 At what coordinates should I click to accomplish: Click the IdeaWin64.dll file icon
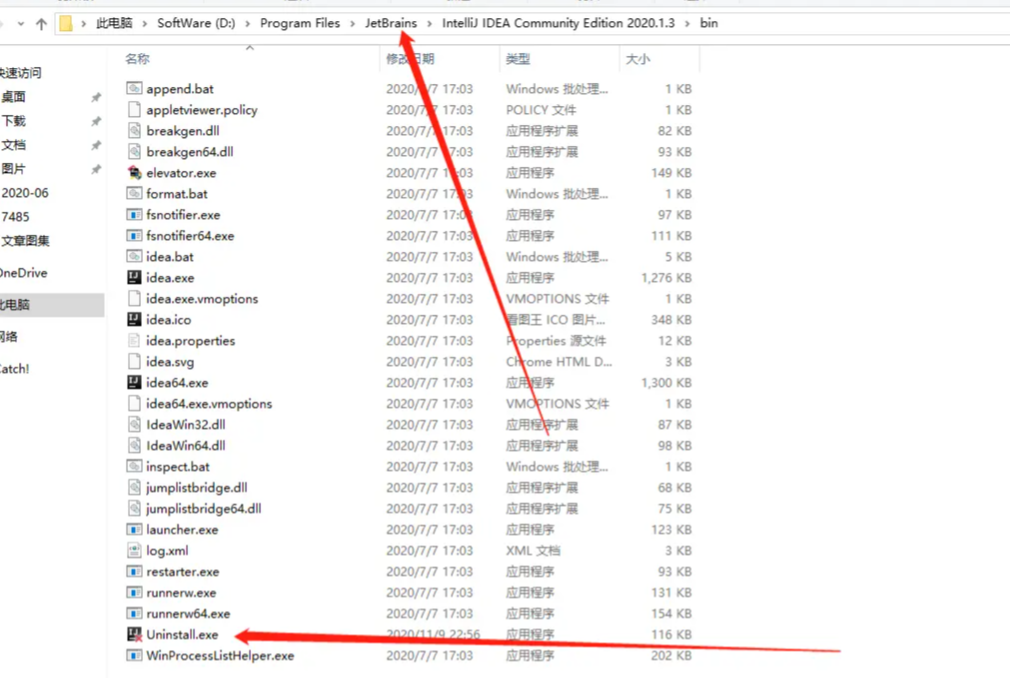click(134, 446)
